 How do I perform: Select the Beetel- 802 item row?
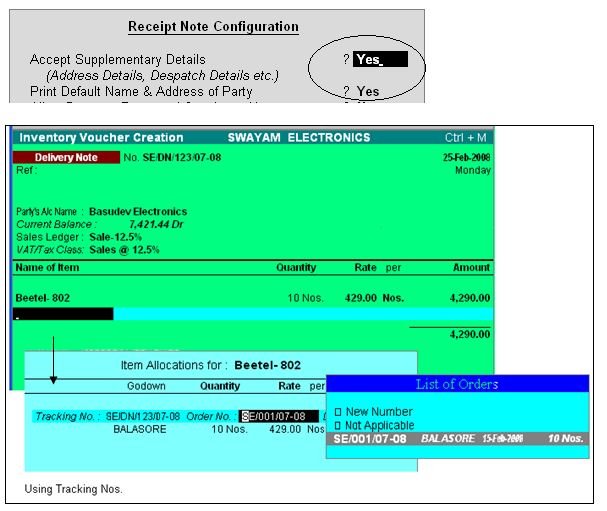pyautogui.click(x=253, y=298)
